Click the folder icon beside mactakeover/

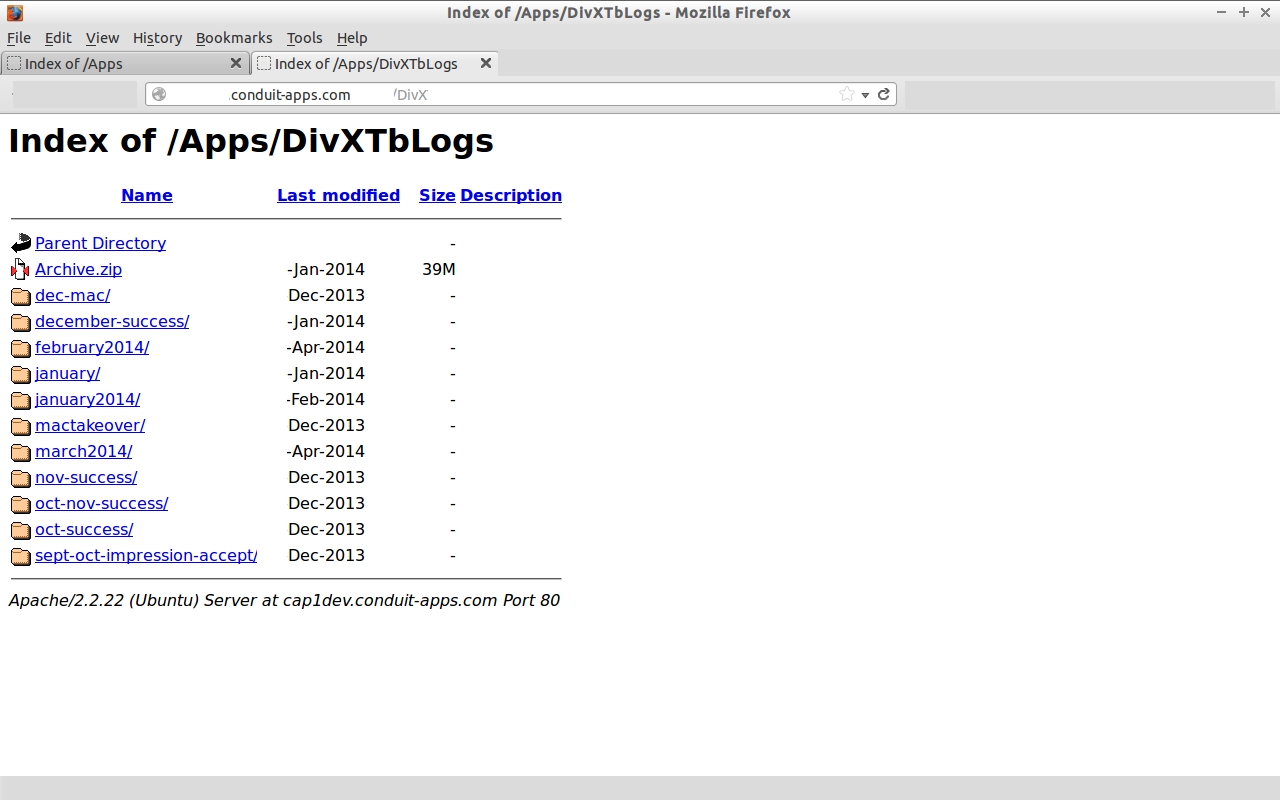coord(21,426)
